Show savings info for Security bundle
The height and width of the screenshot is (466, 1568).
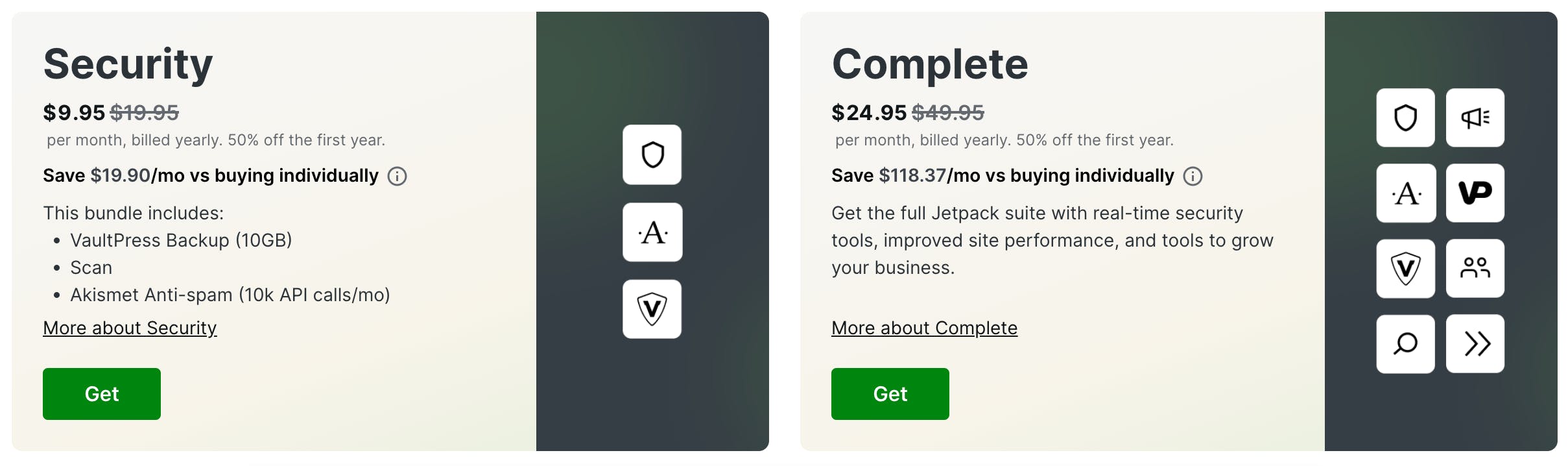pyautogui.click(x=397, y=176)
